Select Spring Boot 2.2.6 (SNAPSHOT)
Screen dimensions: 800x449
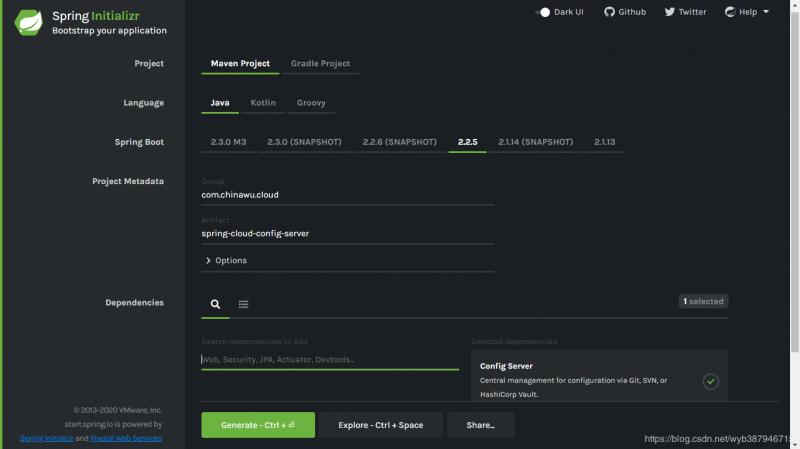[399, 142]
